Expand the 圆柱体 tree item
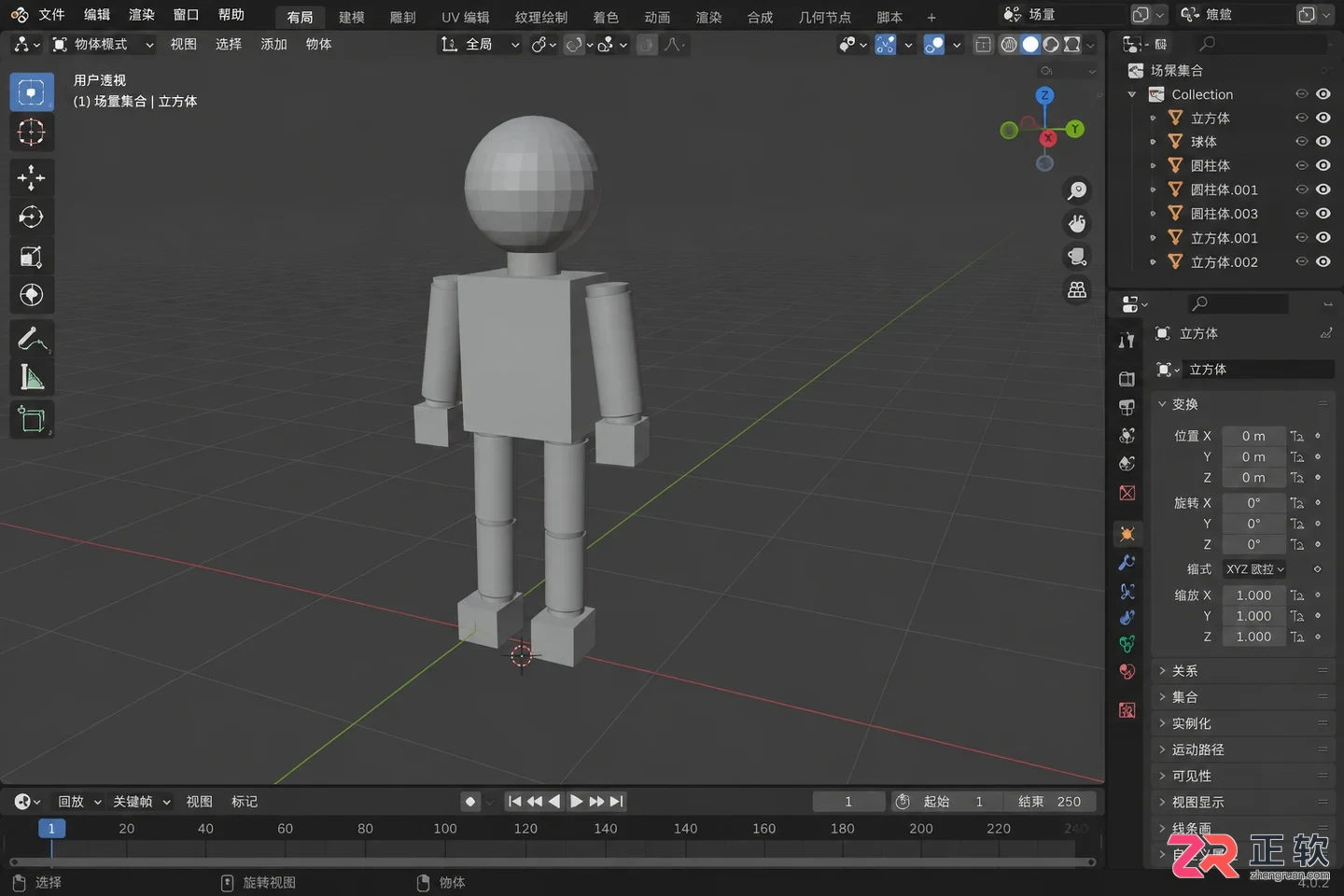 click(1153, 166)
